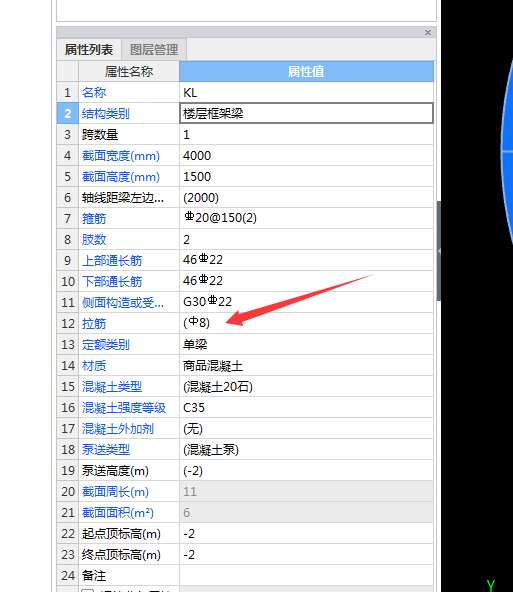Edit the 结构类别 field showing 楼层框架梁
The width and height of the screenshot is (513, 592).
pos(306,113)
